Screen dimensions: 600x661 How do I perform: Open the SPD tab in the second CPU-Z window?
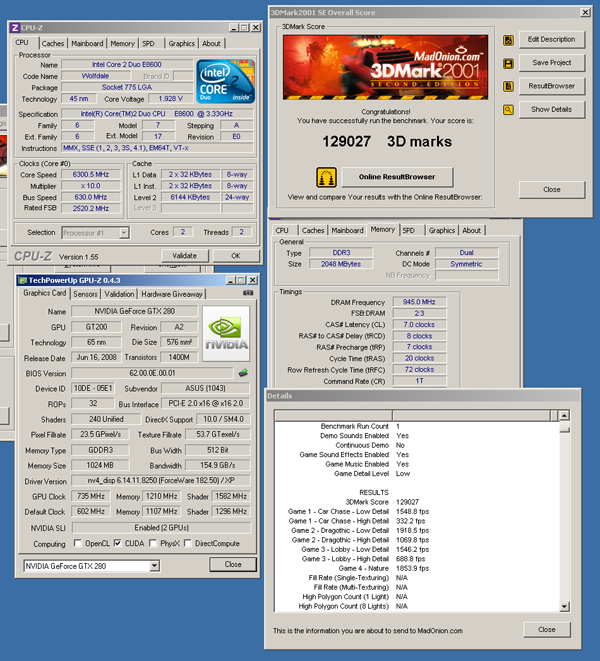tap(409, 231)
